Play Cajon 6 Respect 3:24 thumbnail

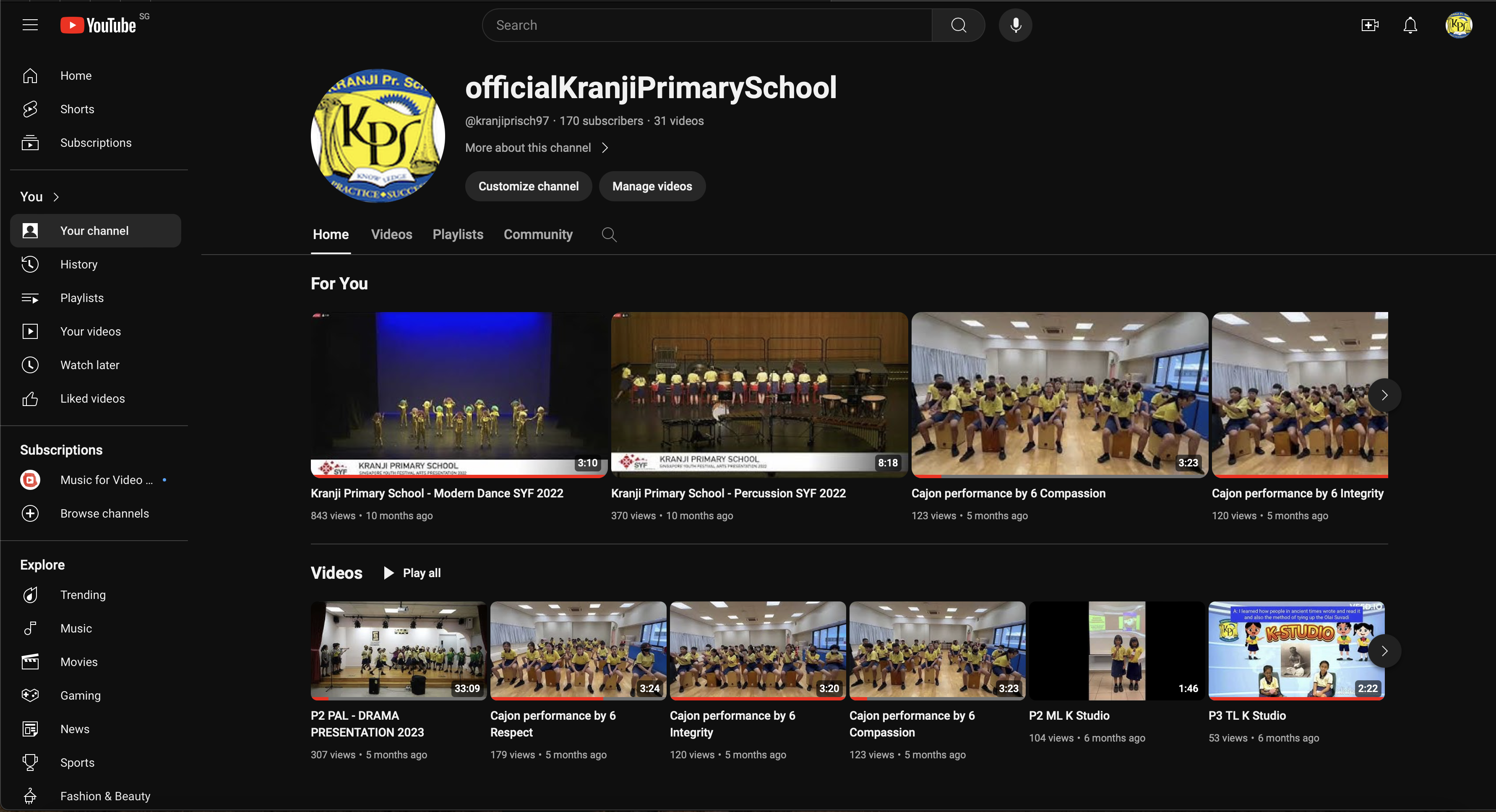[x=578, y=651]
